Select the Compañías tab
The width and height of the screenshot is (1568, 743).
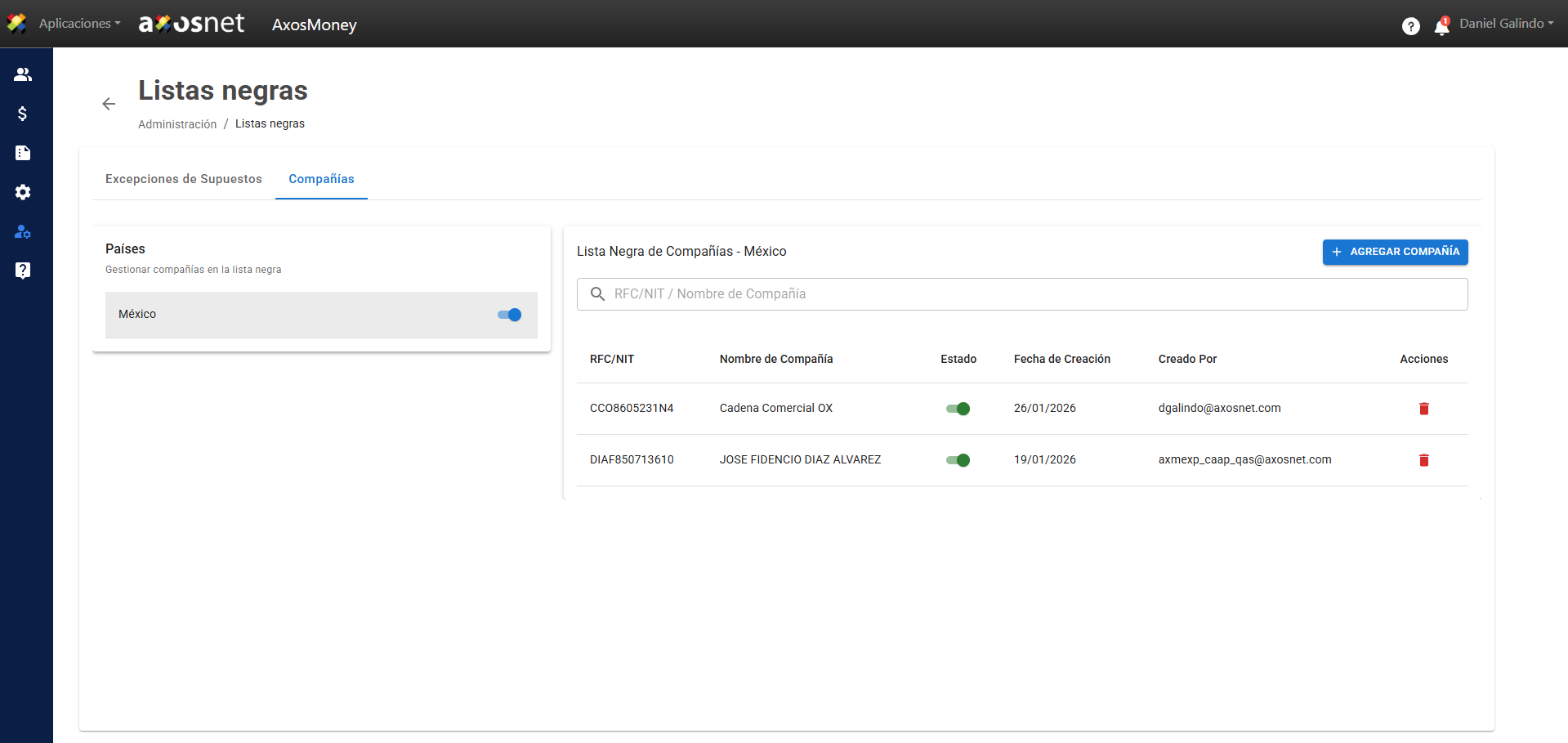coord(321,179)
